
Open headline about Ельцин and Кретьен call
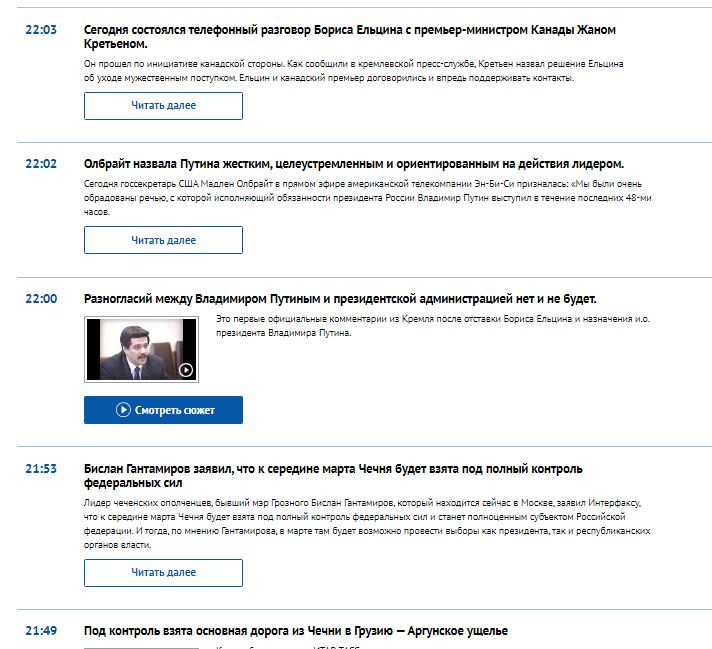coord(350,37)
